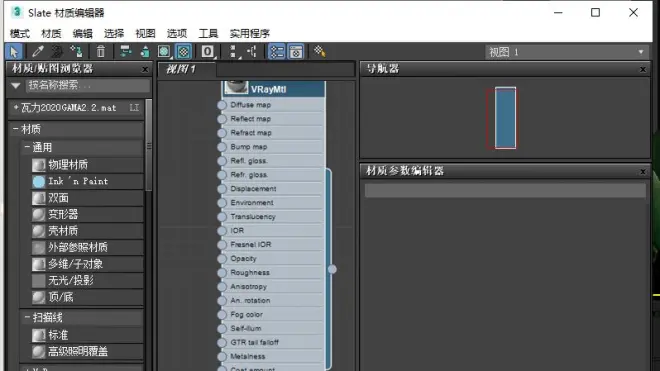Toggle the Parameter Editor panel button
Viewport: 660px width, 371px height.
click(296, 52)
